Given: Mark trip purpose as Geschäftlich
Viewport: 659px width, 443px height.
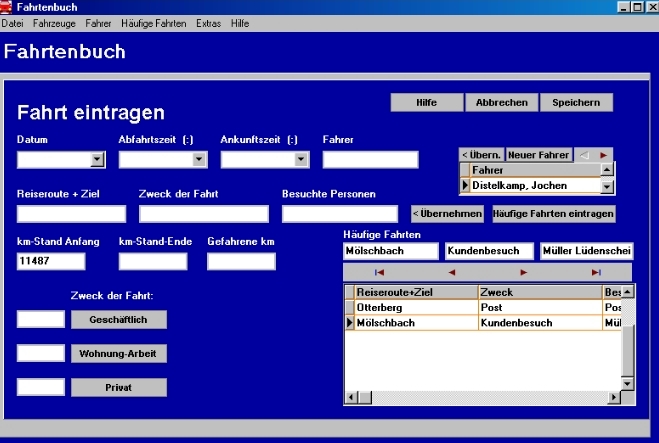Looking at the screenshot, I should 118,319.
